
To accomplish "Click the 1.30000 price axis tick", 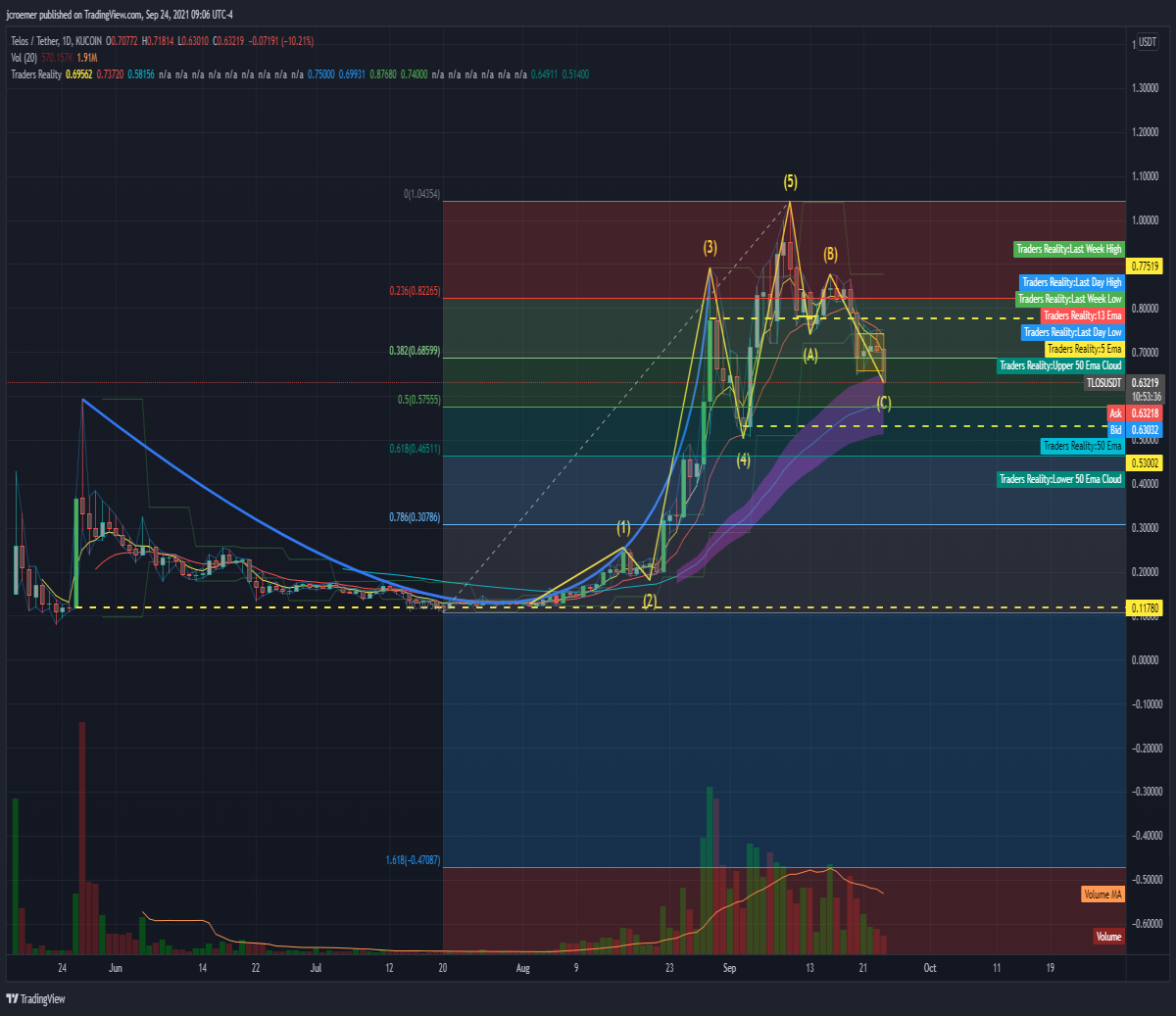I will point(1145,88).
